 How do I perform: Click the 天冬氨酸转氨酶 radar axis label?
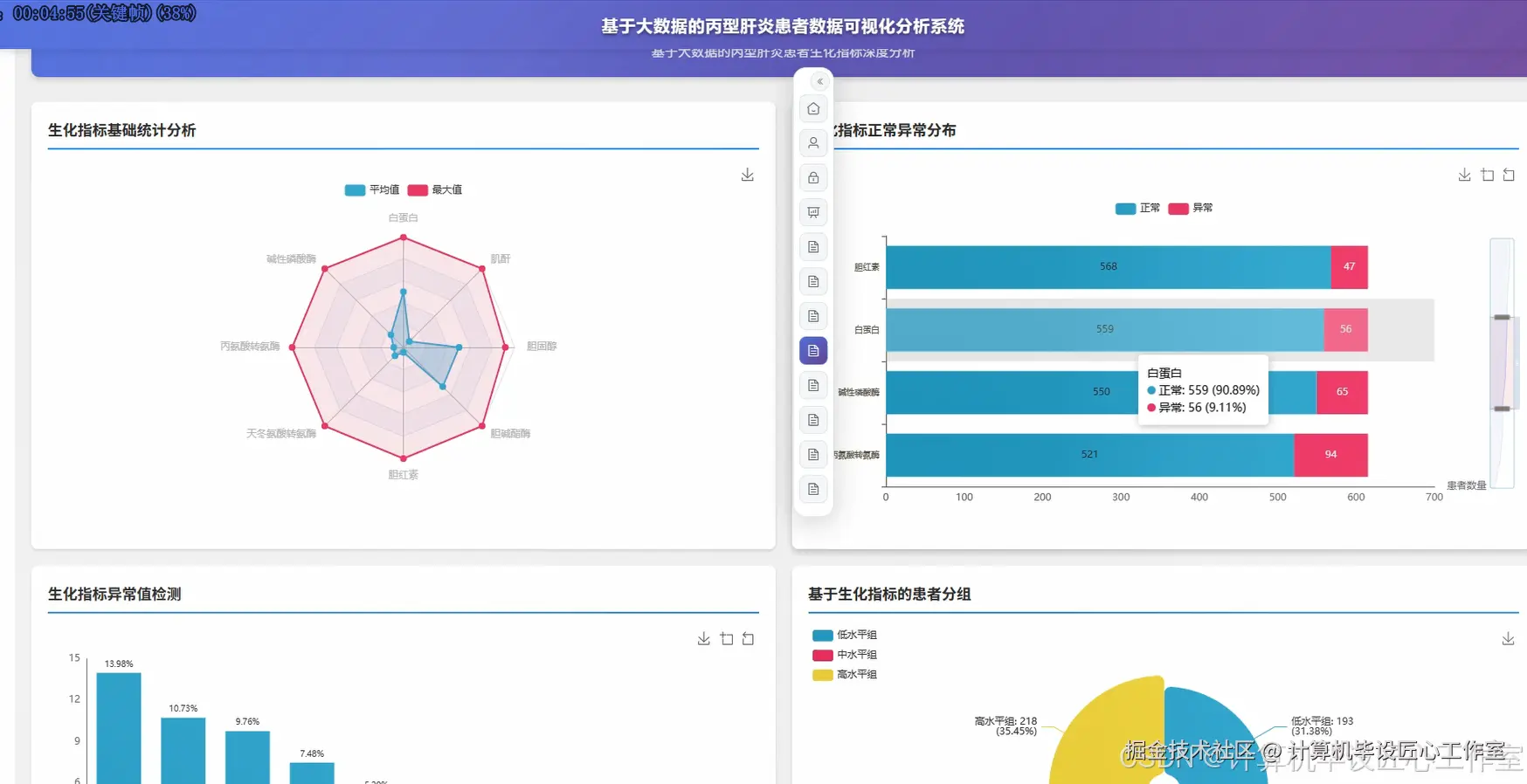[281, 434]
